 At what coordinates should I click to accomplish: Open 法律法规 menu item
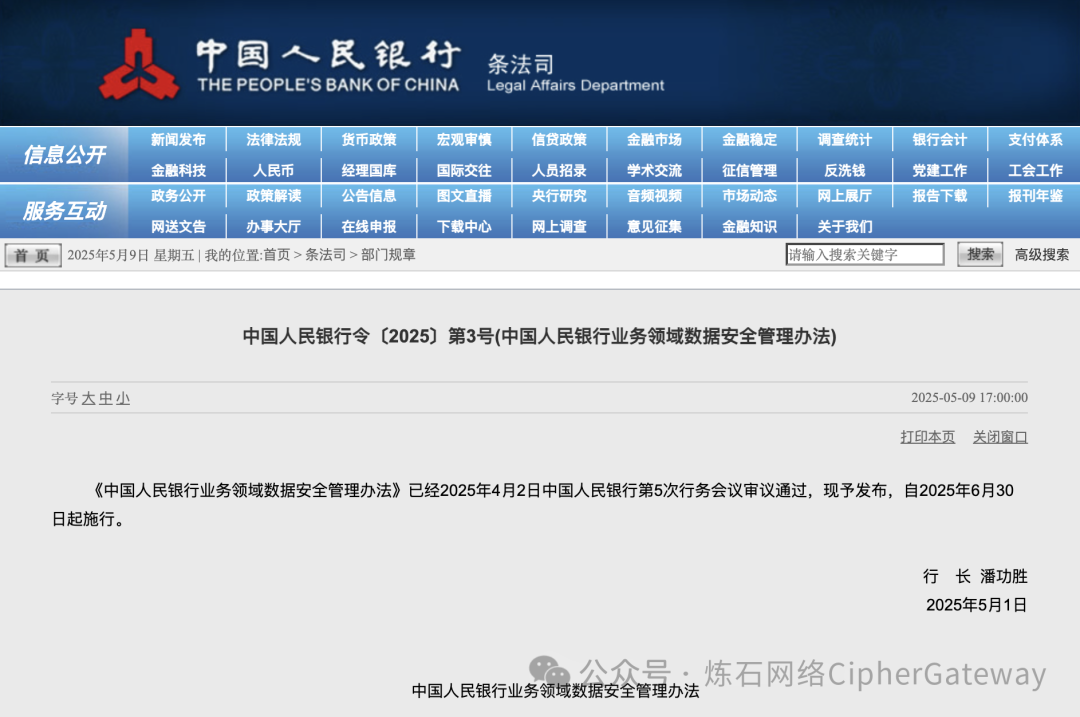point(273,140)
